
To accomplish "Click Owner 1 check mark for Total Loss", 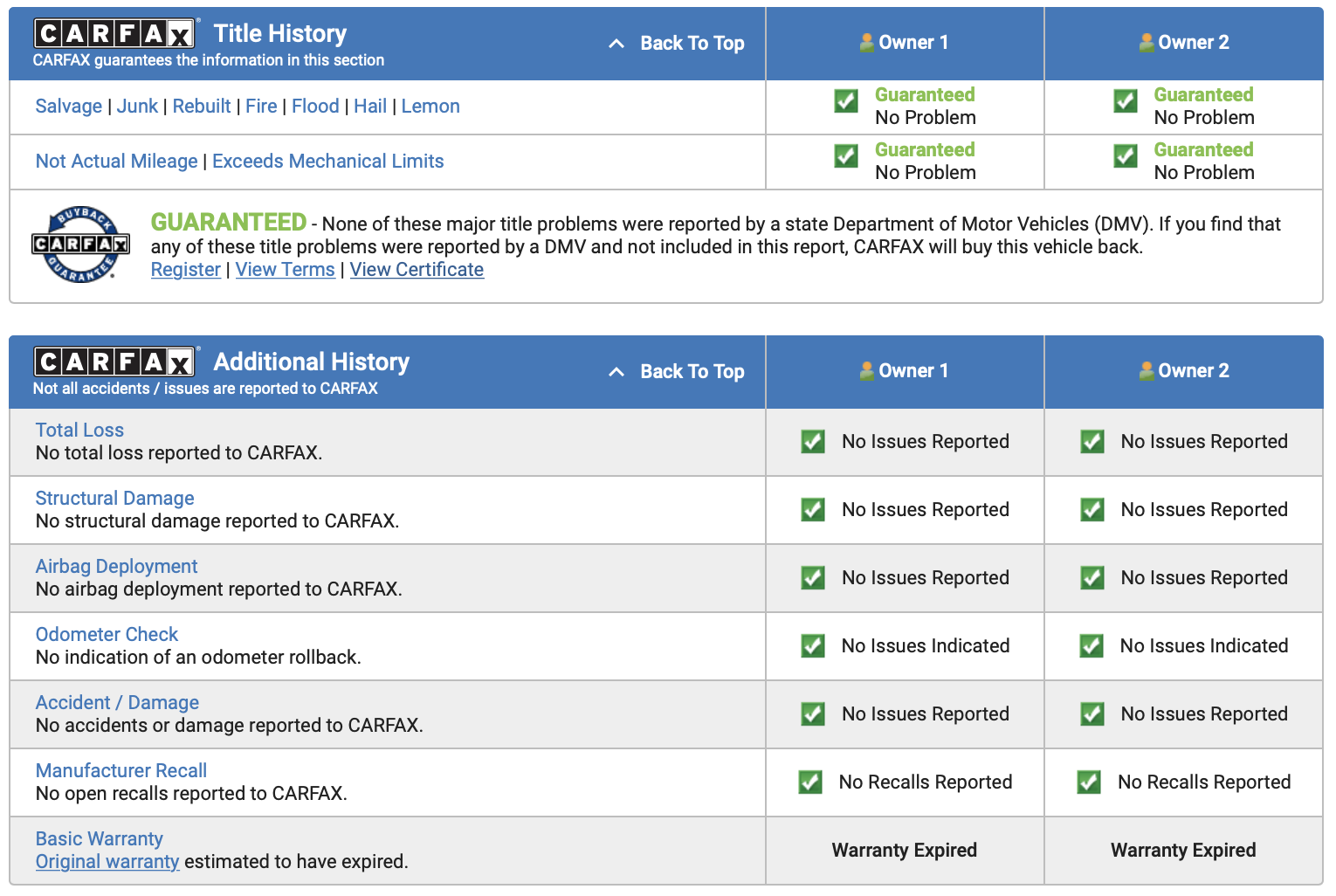I will click(813, 441).
